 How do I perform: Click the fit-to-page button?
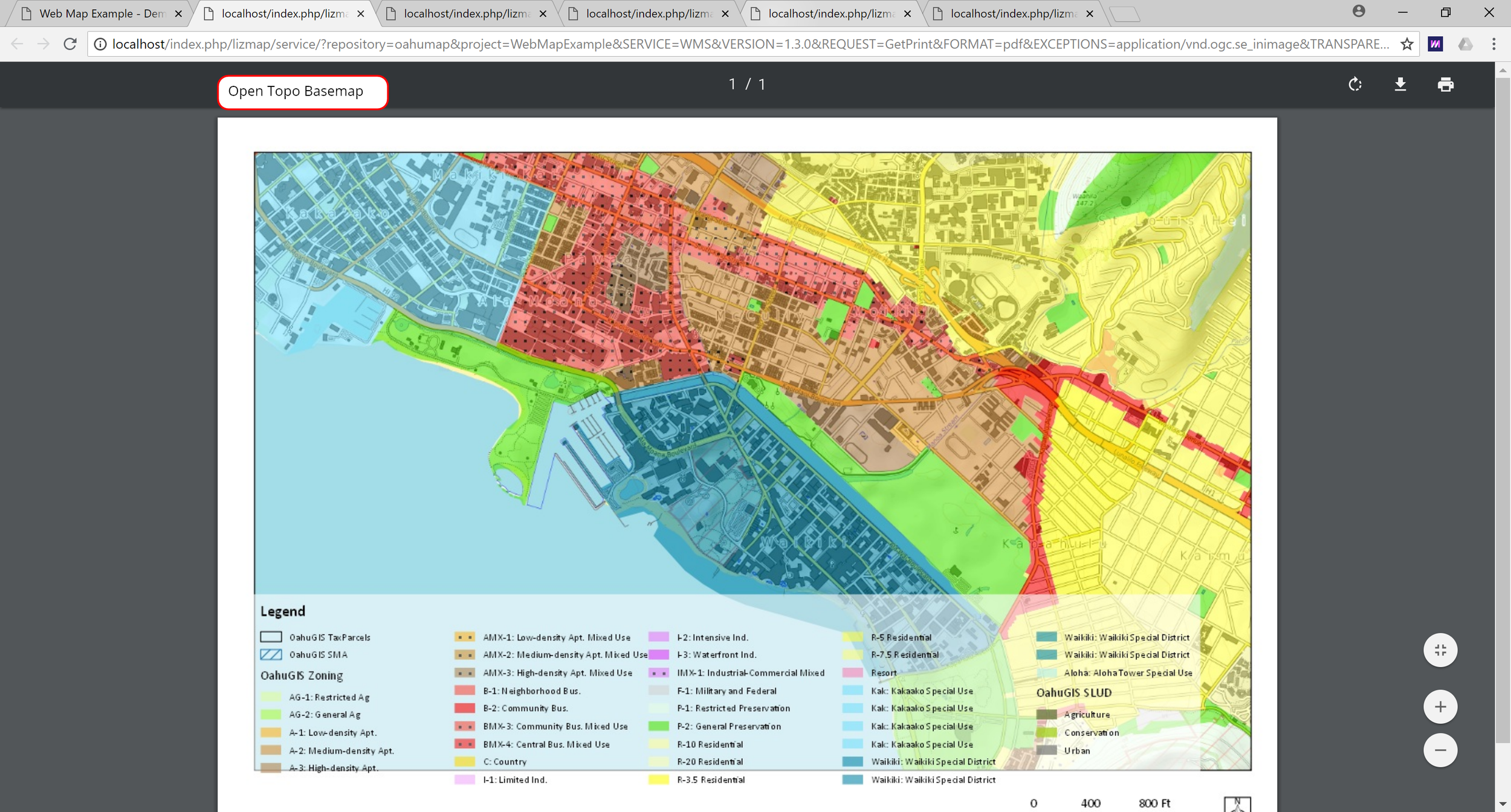[x=1440, y=650]
